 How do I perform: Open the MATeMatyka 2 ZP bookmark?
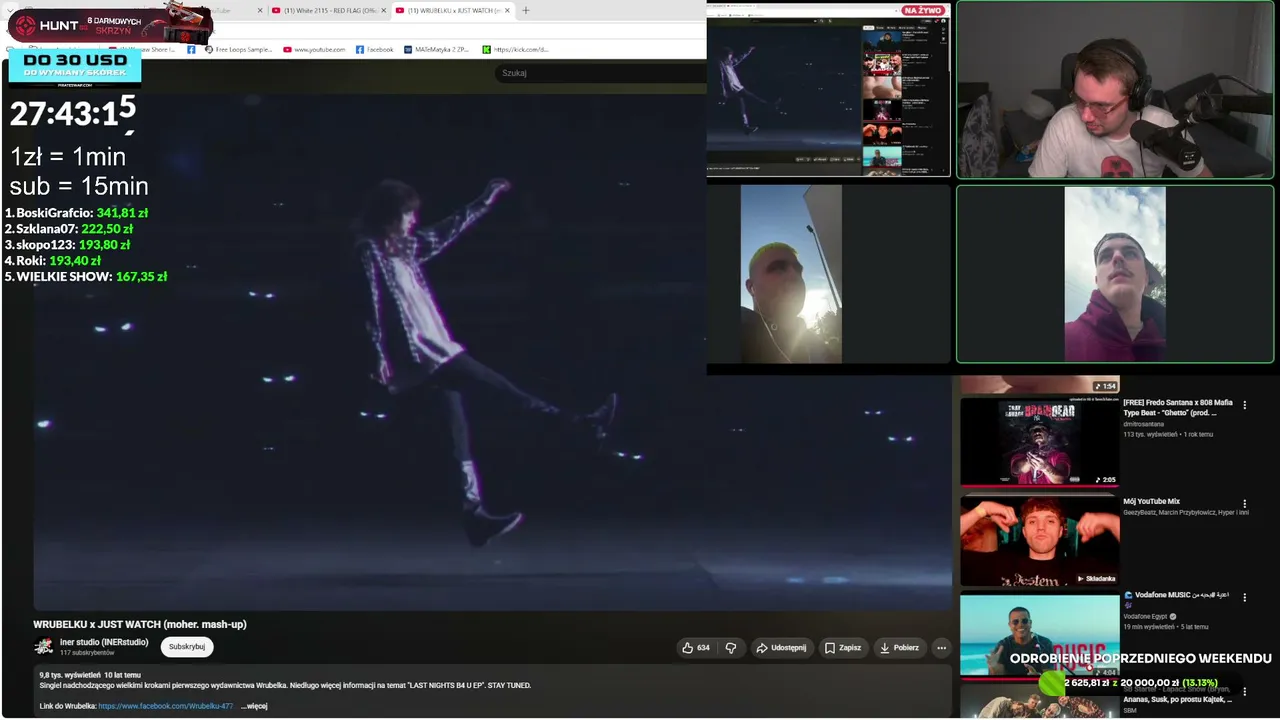(x=436, y=49)
